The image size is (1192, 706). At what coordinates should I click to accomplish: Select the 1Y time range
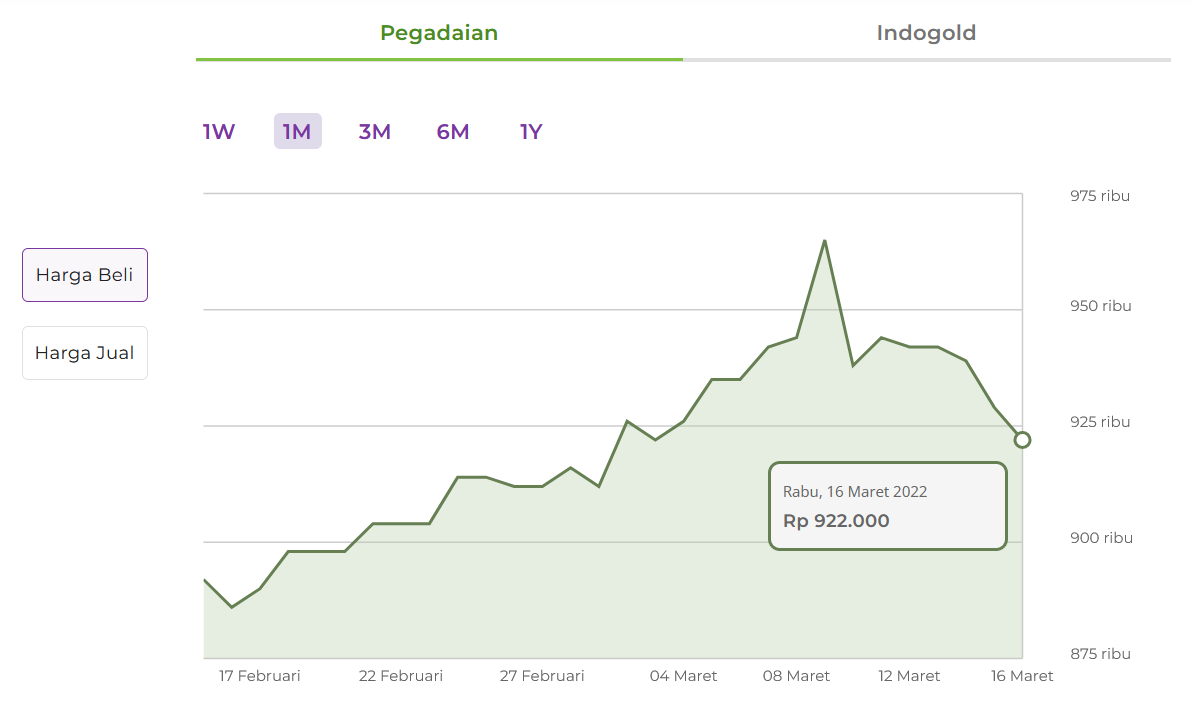coord(531,131)
